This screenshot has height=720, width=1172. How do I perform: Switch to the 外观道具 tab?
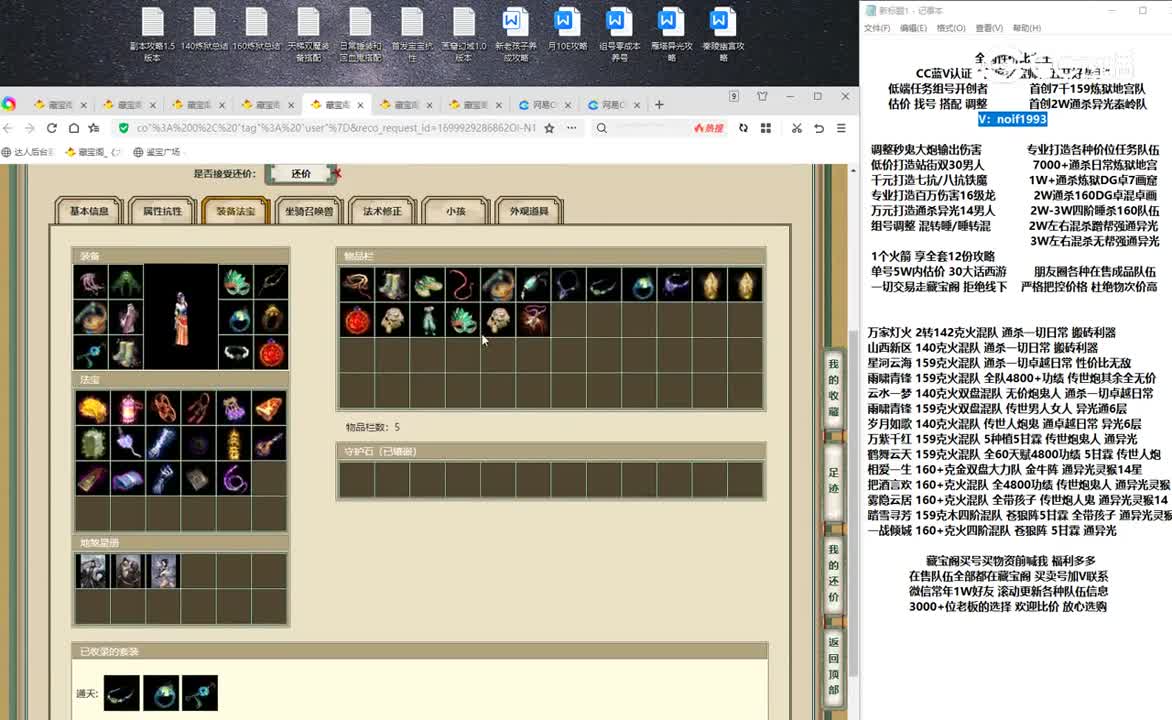pos(529,211)
